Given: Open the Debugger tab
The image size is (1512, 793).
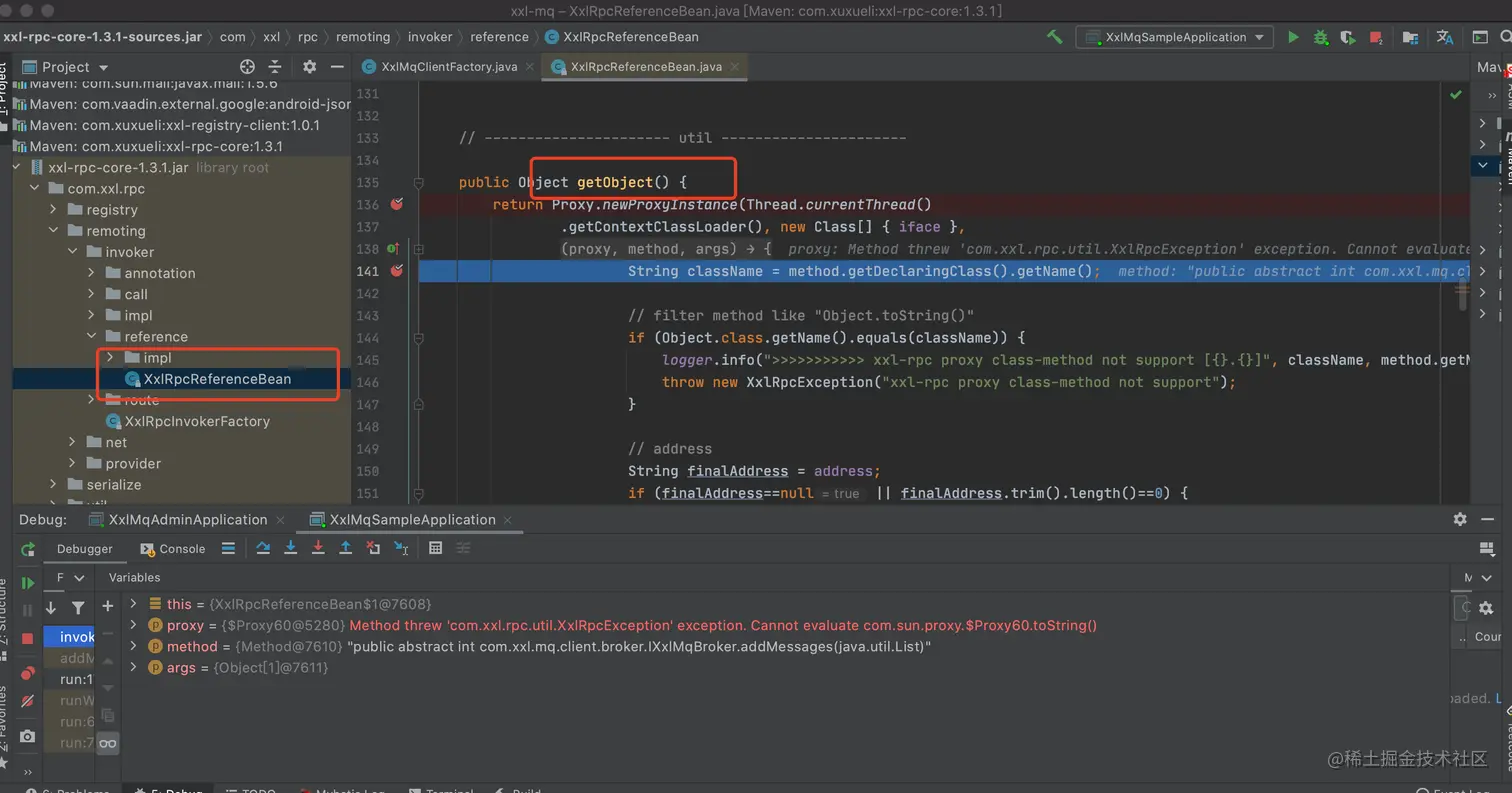Looking at the screenshot, I should (x=85, y=548).
